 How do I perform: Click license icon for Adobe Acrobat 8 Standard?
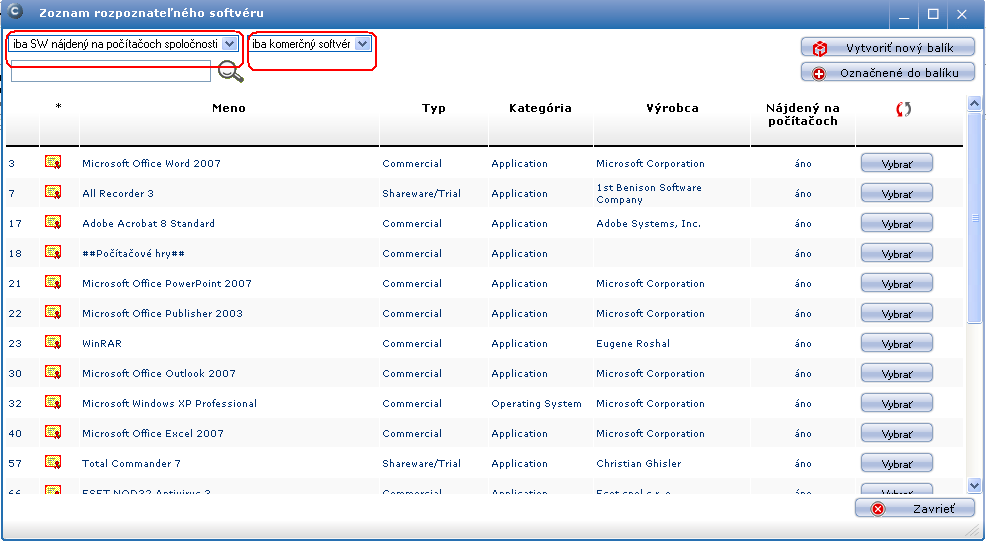pos(53,222)
